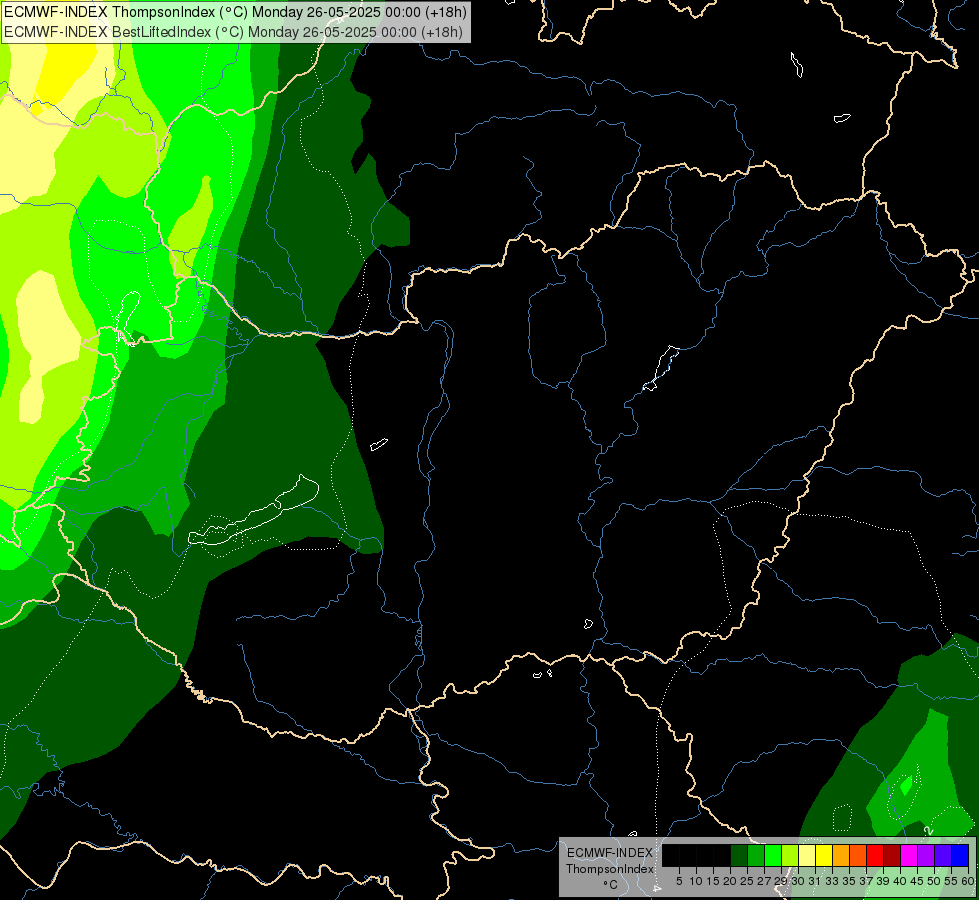Click the pure yellow 31–33 legend swatch

[x=824, y=855]
